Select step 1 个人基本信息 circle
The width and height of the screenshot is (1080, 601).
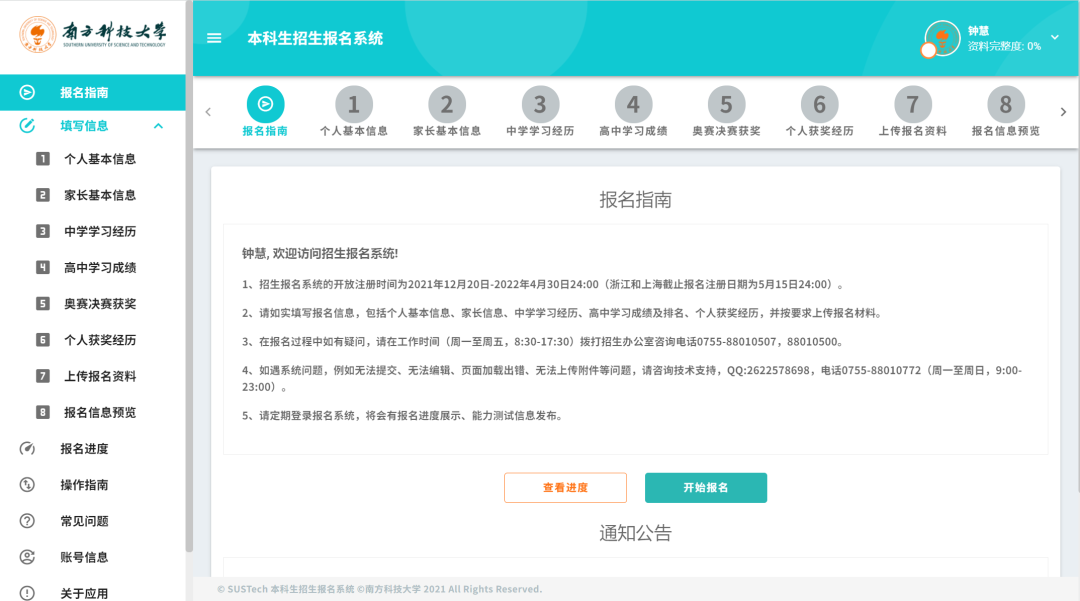[353, 105]
